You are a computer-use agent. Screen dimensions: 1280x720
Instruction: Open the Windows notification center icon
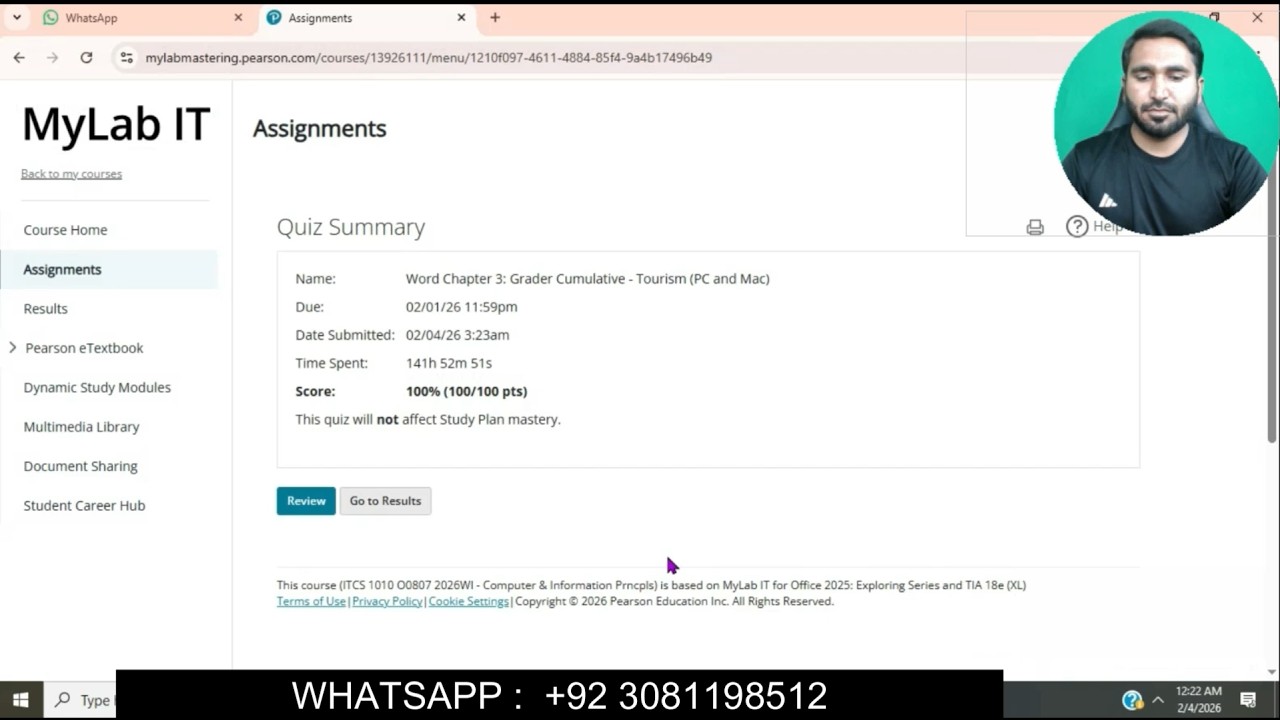[x=1248, y=700]
